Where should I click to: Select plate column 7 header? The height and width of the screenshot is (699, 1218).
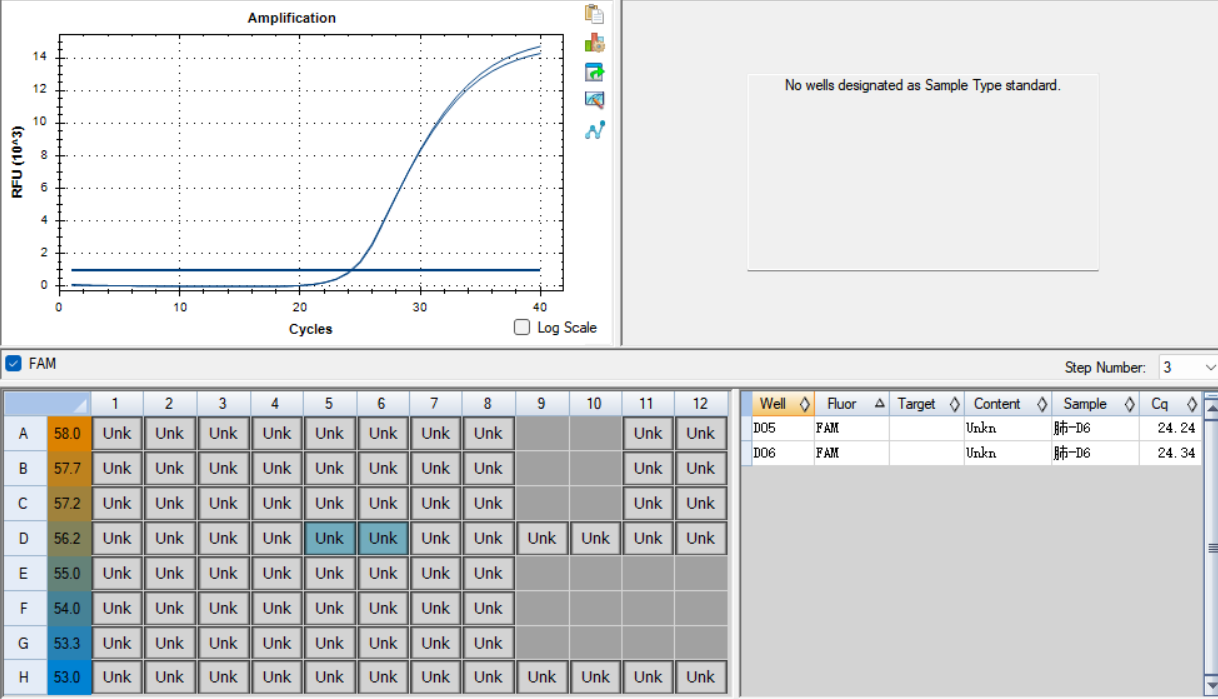[435, 404]
